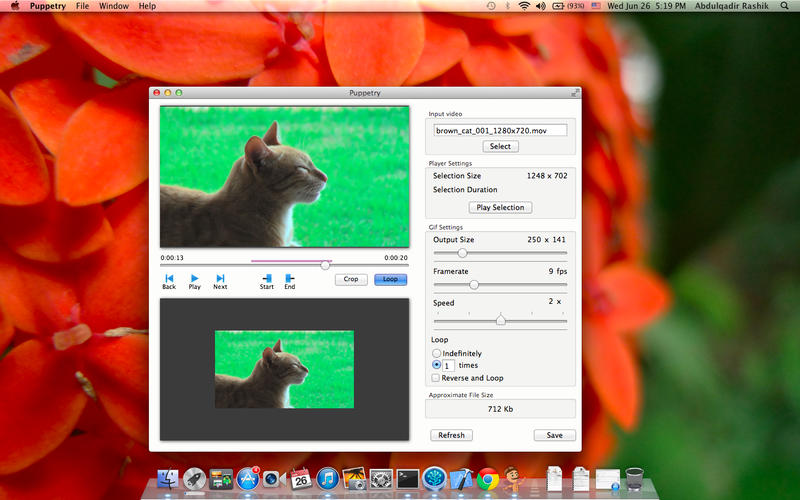Toggle the Loop button on

click(x=390, y=280)
